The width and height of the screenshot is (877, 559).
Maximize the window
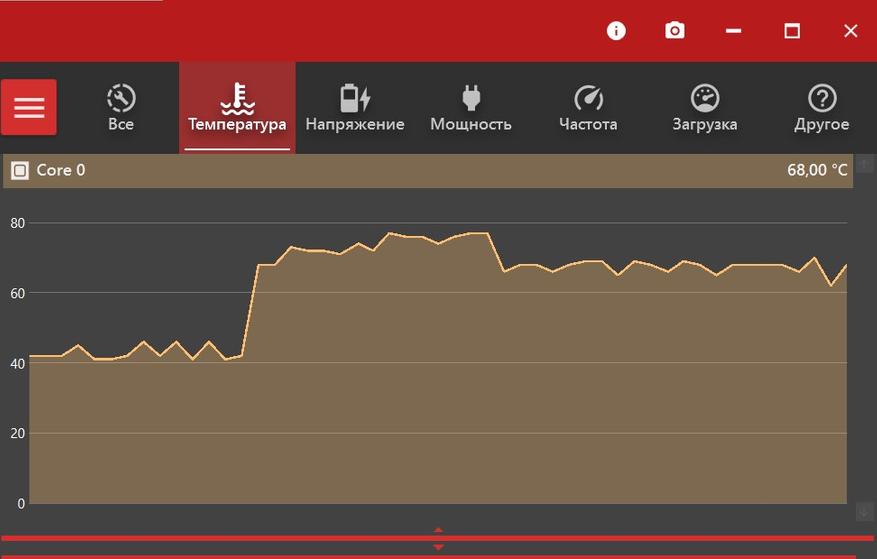(x=792, y=31)
